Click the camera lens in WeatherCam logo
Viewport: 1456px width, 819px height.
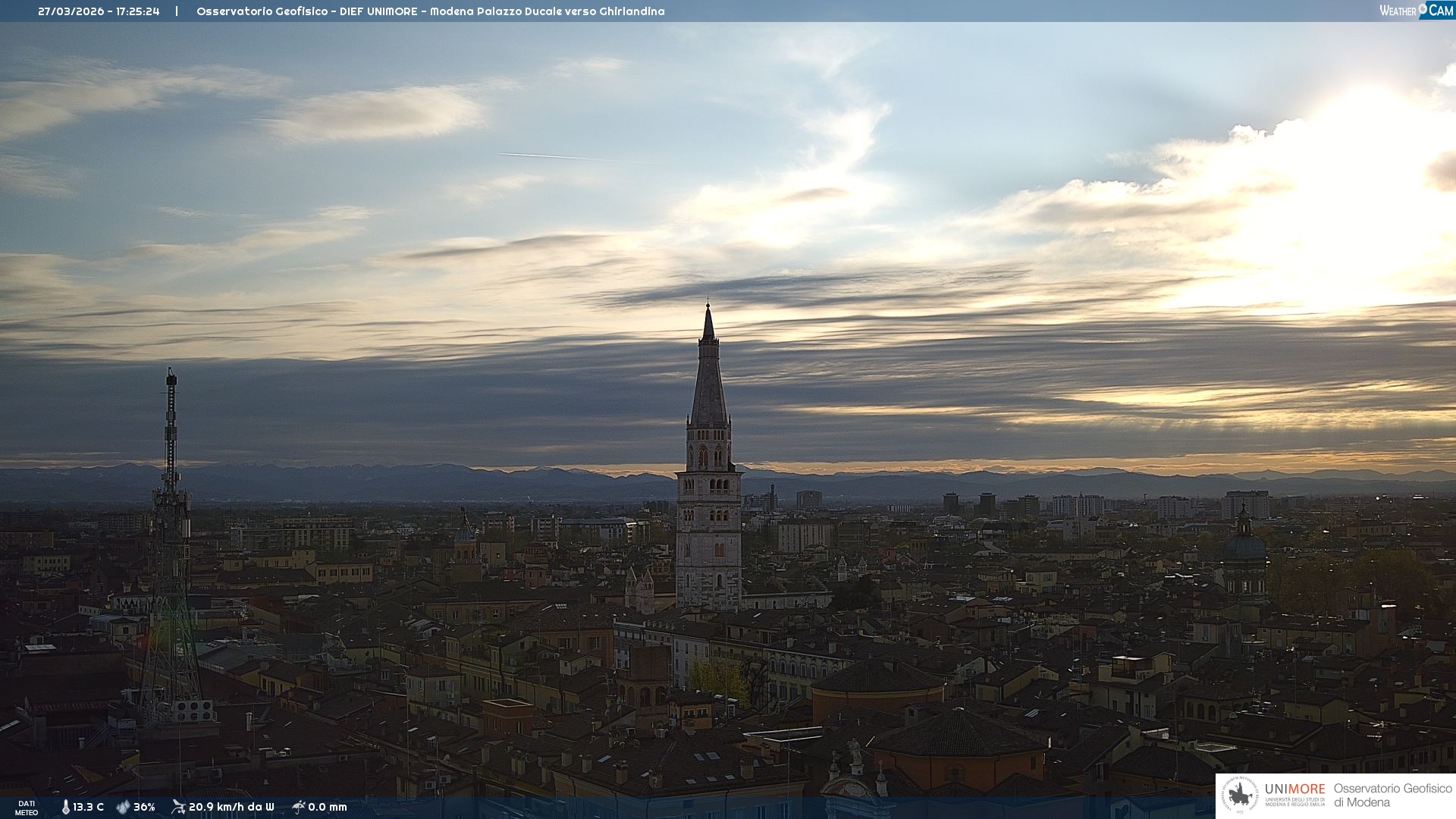coord(1423,8)
